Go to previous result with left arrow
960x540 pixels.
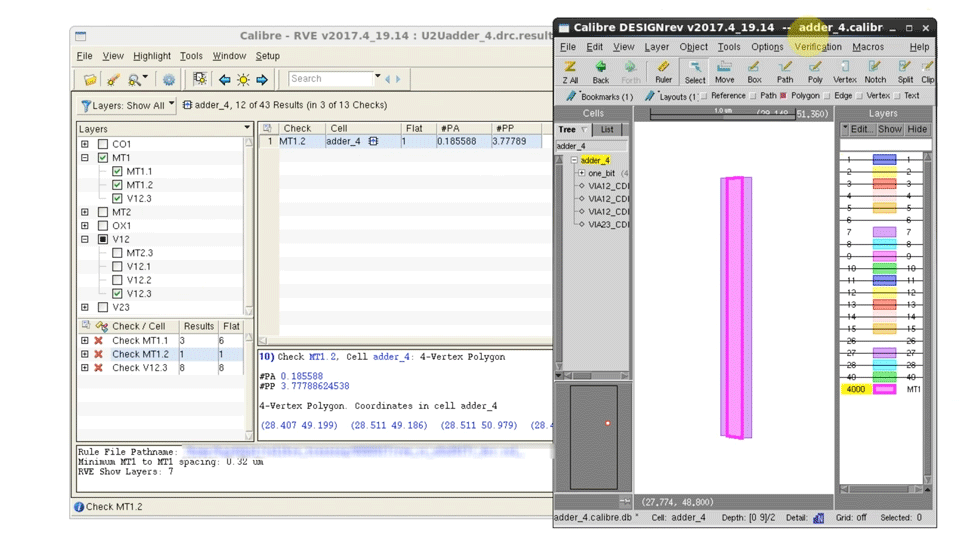click(x=225, y=80)
